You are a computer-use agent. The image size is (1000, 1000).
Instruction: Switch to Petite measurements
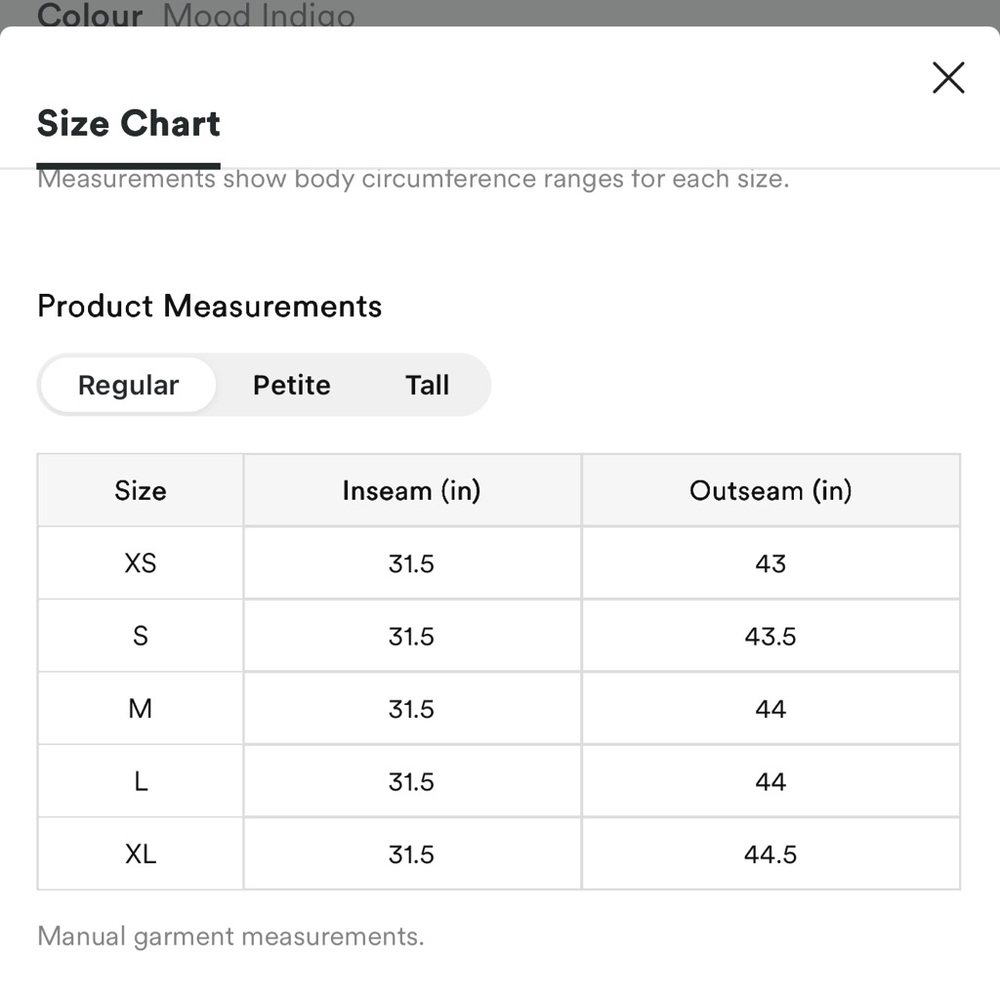291,385
